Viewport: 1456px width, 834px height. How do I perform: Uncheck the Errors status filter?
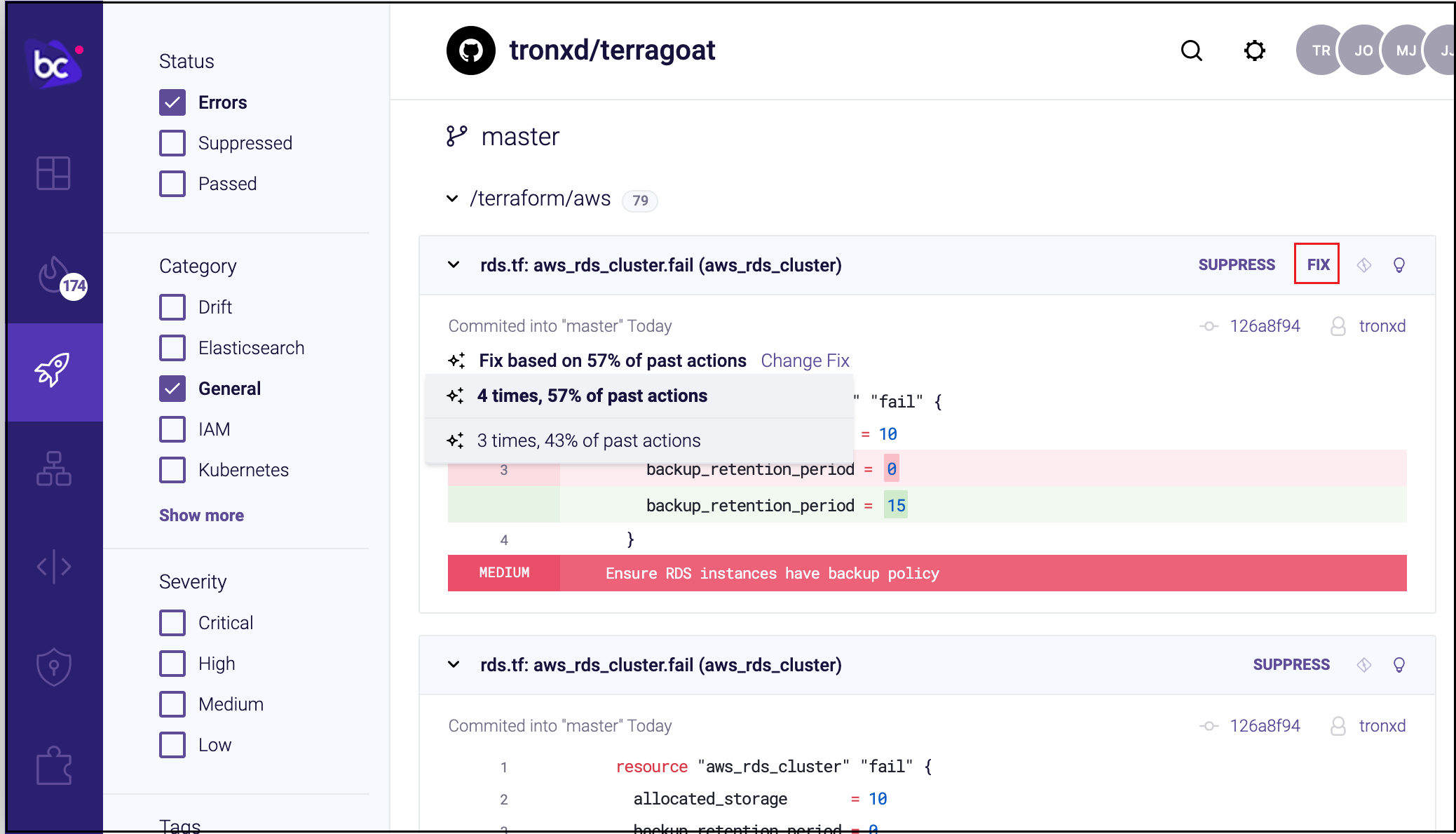coord(172,102)
